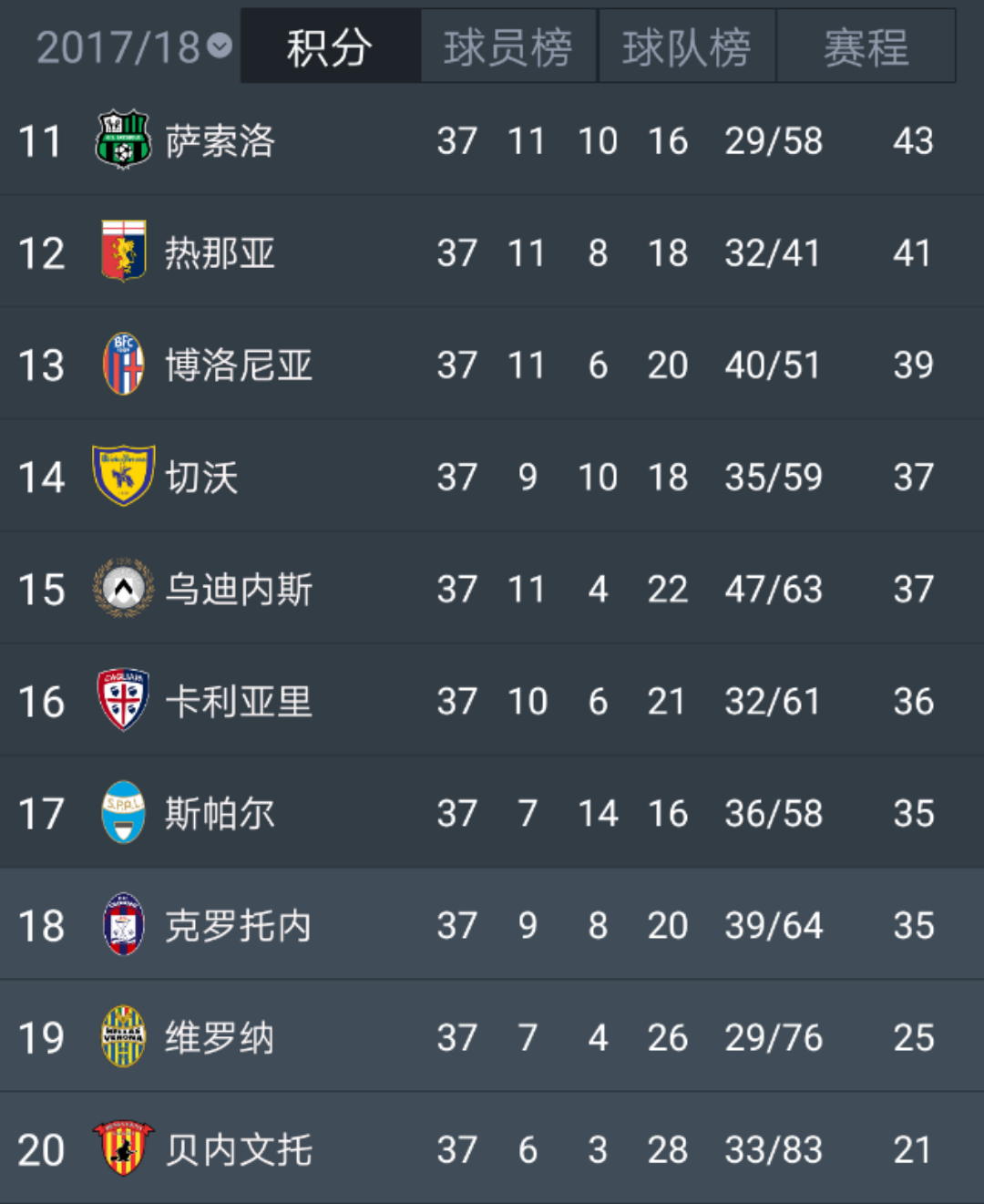Click the SPAL (斯帕尔) club crest
This screenshot has height=1204, width=984.
click(x=123, y=812)
